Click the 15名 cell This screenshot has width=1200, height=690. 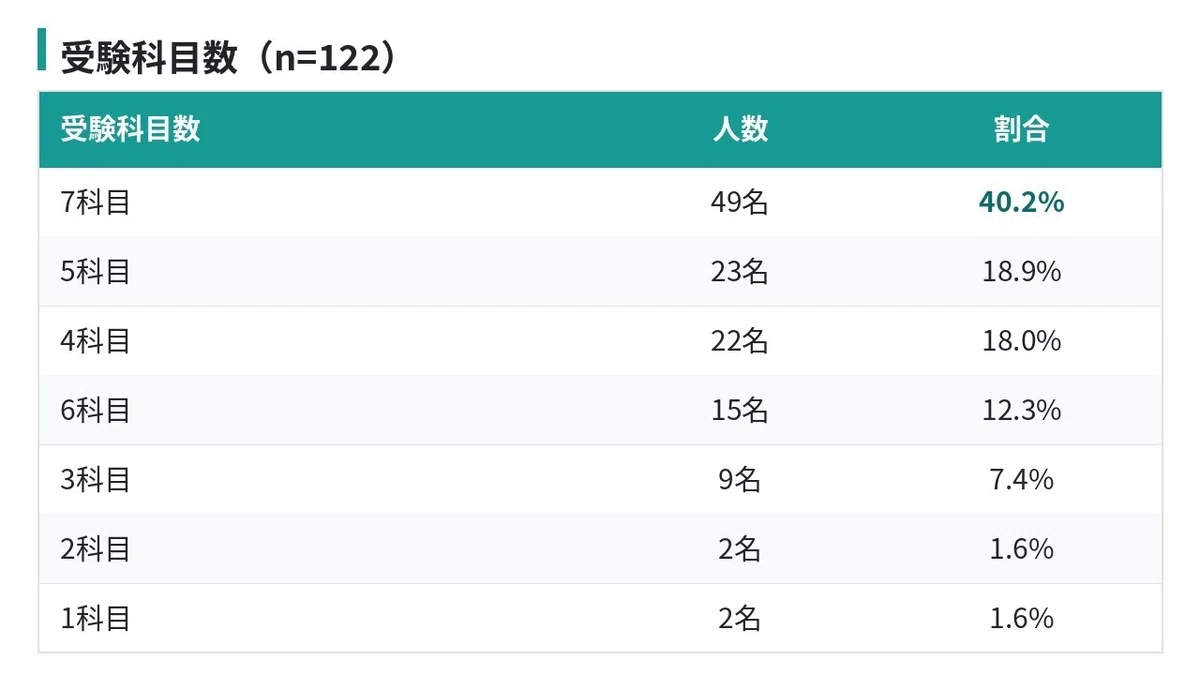coord(740,410)
